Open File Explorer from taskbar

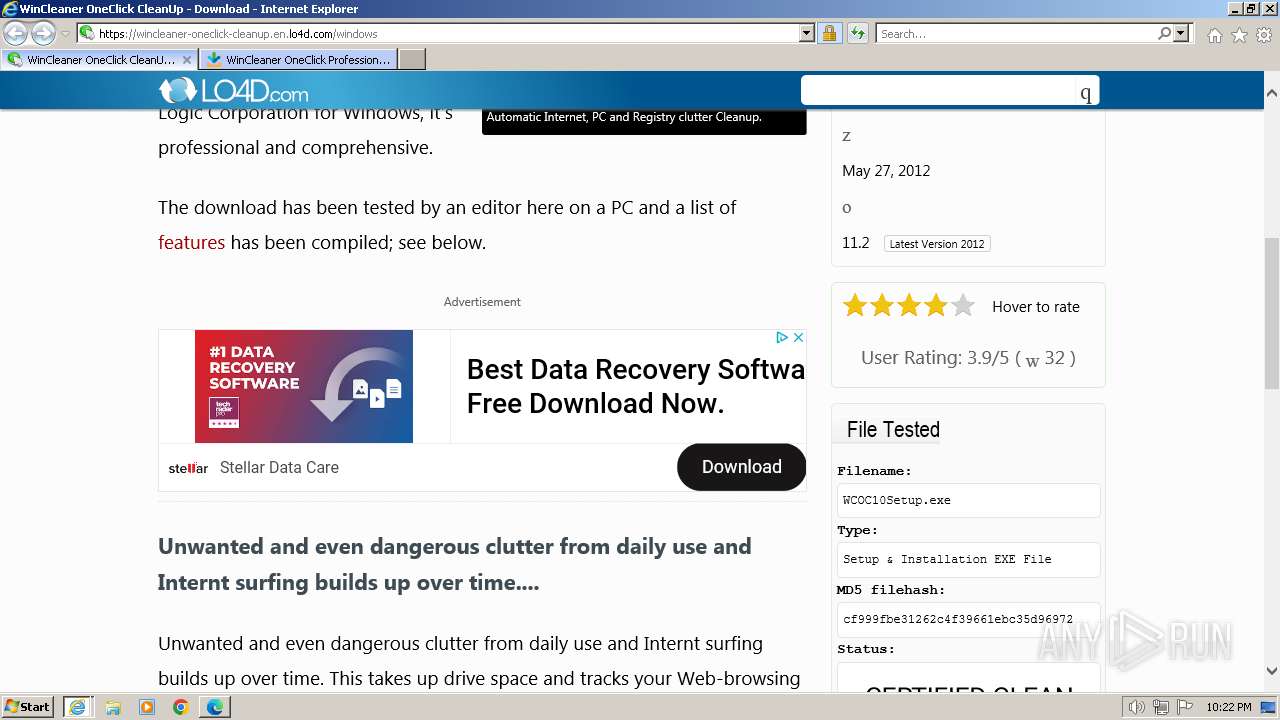(x=113, y=707)
